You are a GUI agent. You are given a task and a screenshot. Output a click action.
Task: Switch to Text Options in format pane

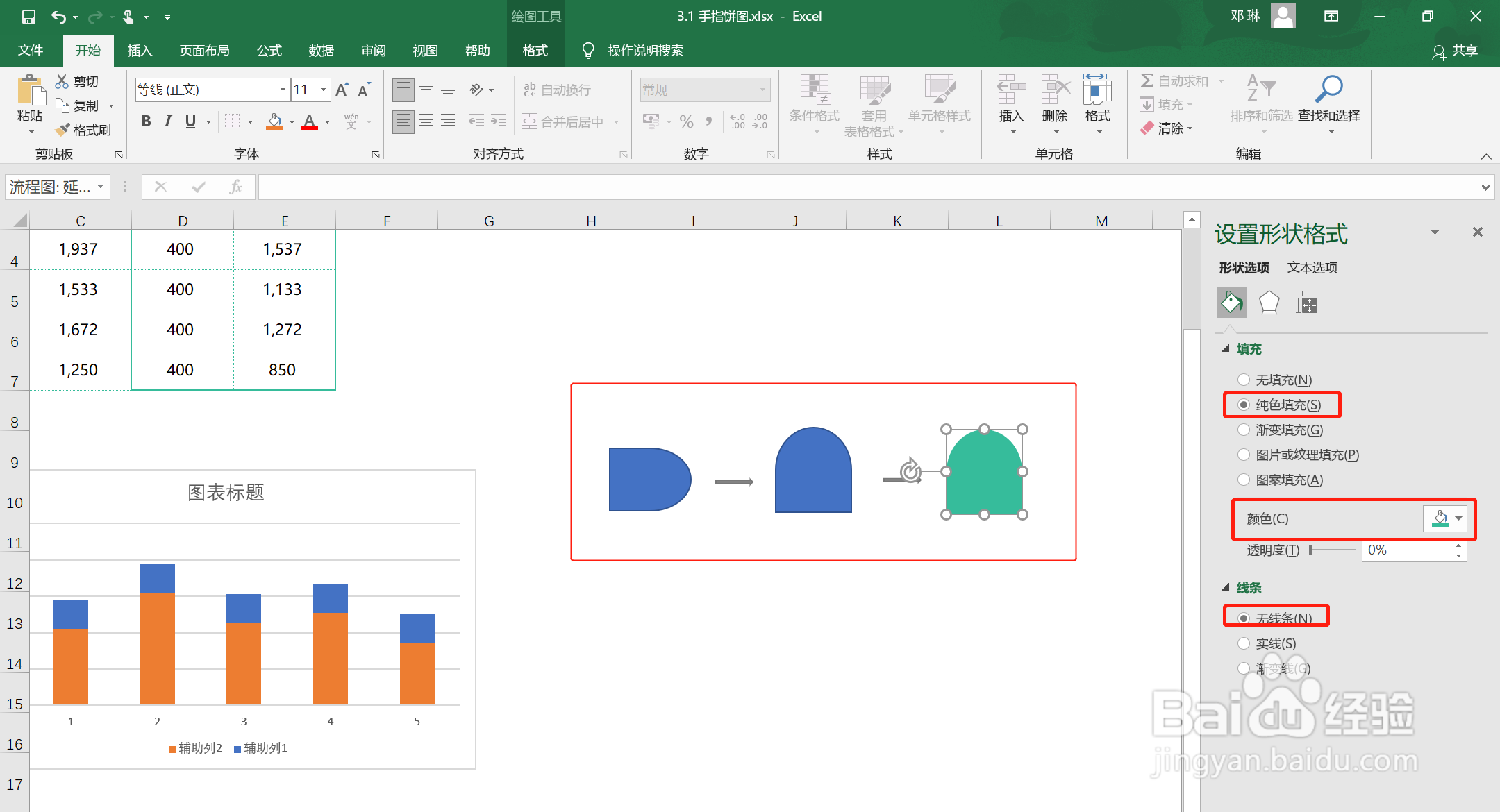[1312, 268]
